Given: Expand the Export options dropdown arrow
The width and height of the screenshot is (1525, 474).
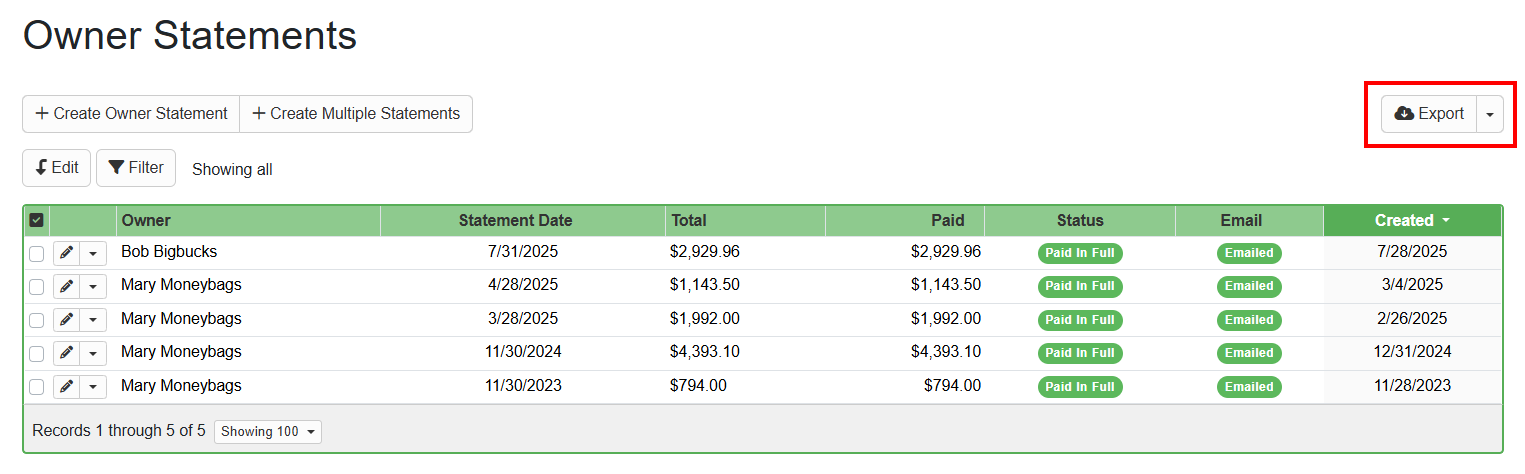Looking at the screenshot, I should tap(1490, 114).
